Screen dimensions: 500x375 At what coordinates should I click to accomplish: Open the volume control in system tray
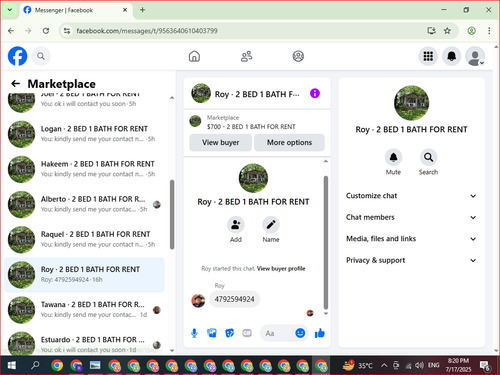[419, 366]
